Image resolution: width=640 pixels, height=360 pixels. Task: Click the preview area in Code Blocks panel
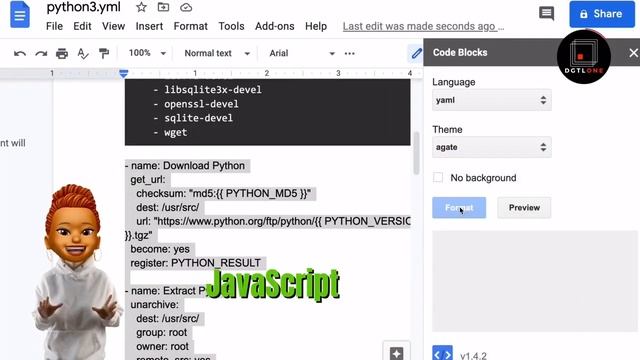click(534, 281)
